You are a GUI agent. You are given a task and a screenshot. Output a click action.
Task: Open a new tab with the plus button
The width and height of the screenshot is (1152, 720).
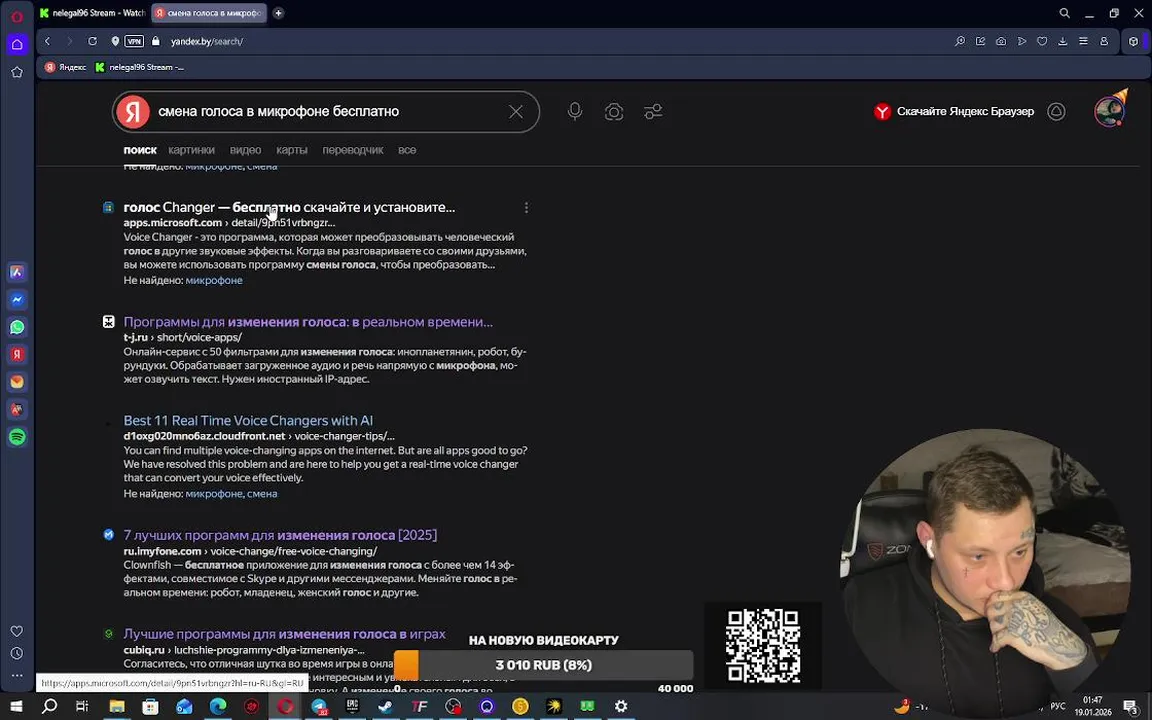coord(278,12)
